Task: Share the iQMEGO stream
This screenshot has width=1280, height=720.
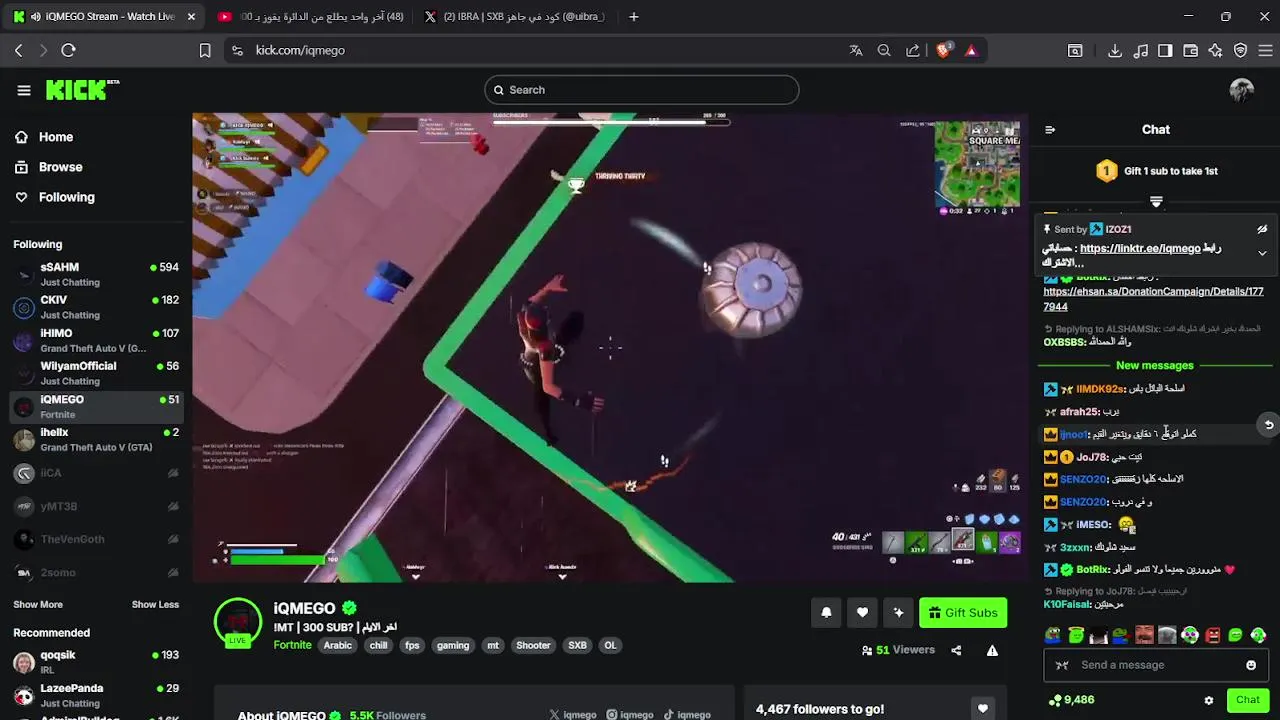Action: (956, 650)
